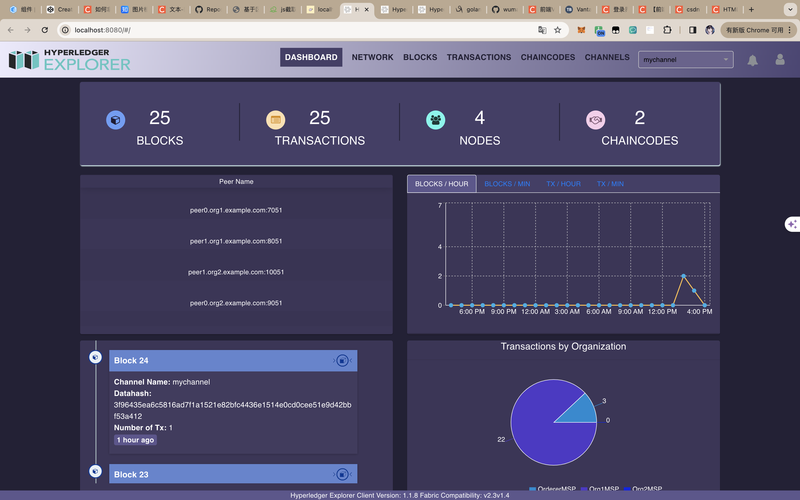
Task: Go to the CHAINCODES page
Action: (548, 57)
